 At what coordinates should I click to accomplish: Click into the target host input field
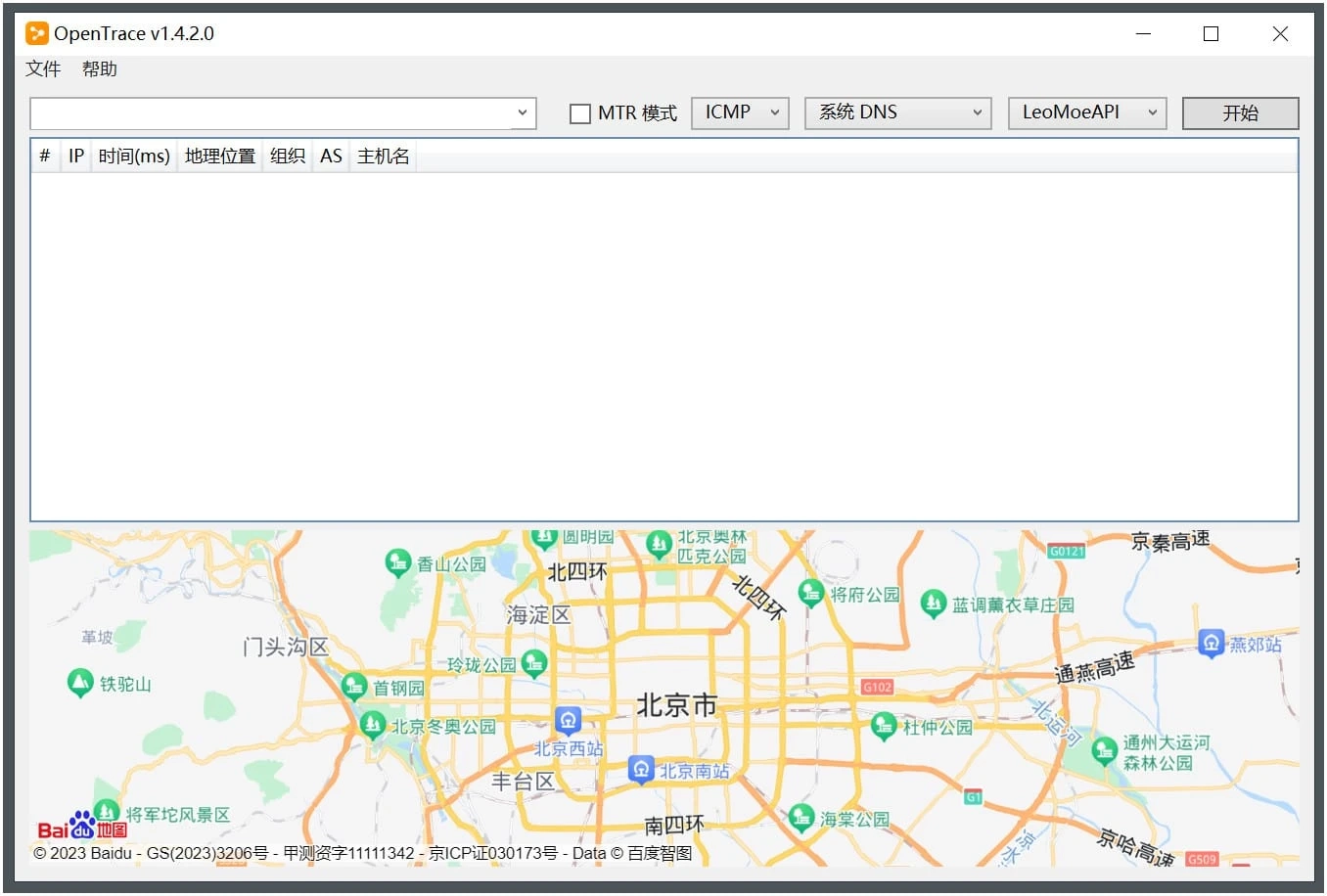[x=271, y=112]
